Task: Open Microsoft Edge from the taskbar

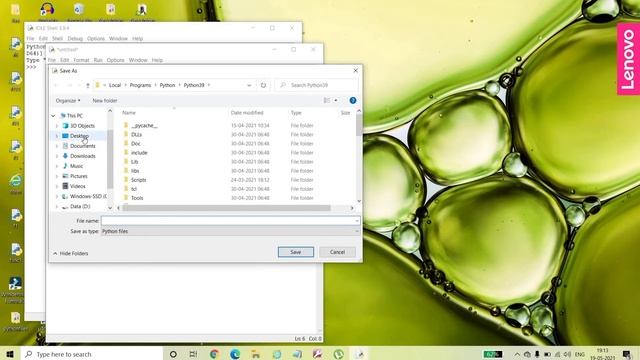Action: tap(235, 354)
